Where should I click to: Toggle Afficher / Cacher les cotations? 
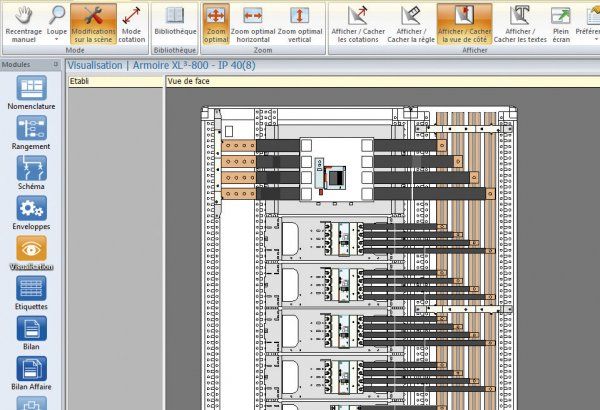point(361,22)
